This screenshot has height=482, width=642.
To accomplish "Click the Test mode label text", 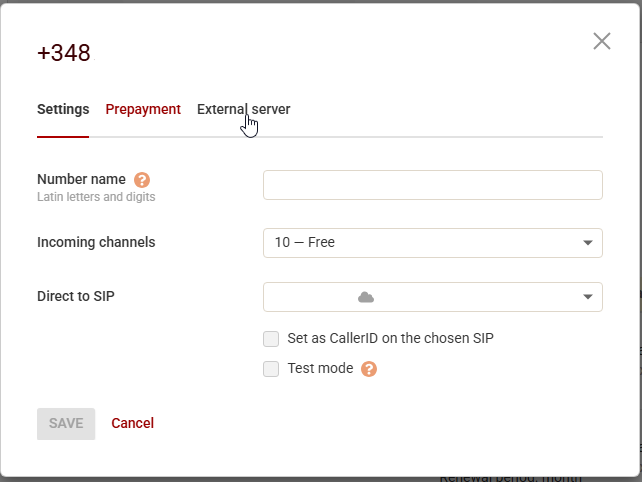I will 320,368.
